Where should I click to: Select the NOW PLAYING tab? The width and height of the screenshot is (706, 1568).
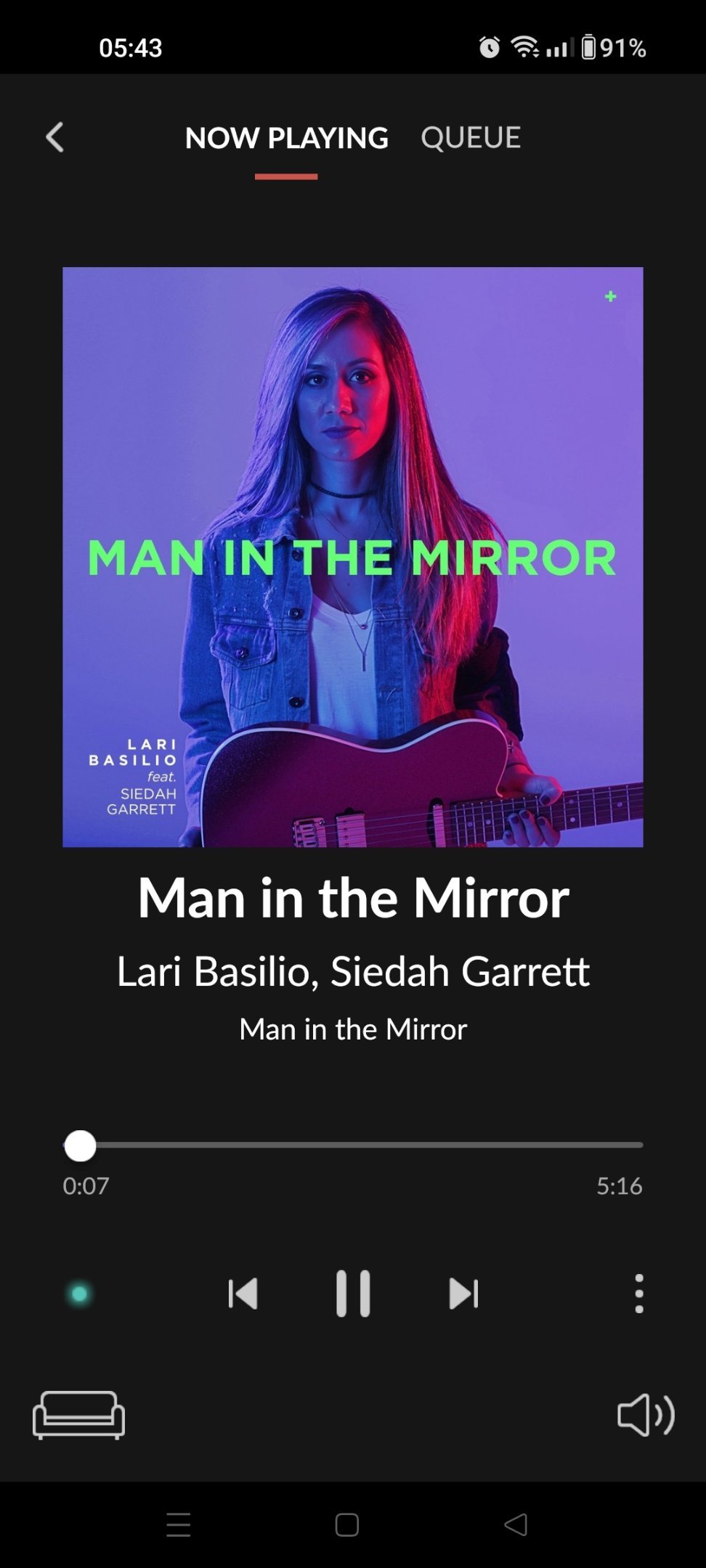point(286,138)
